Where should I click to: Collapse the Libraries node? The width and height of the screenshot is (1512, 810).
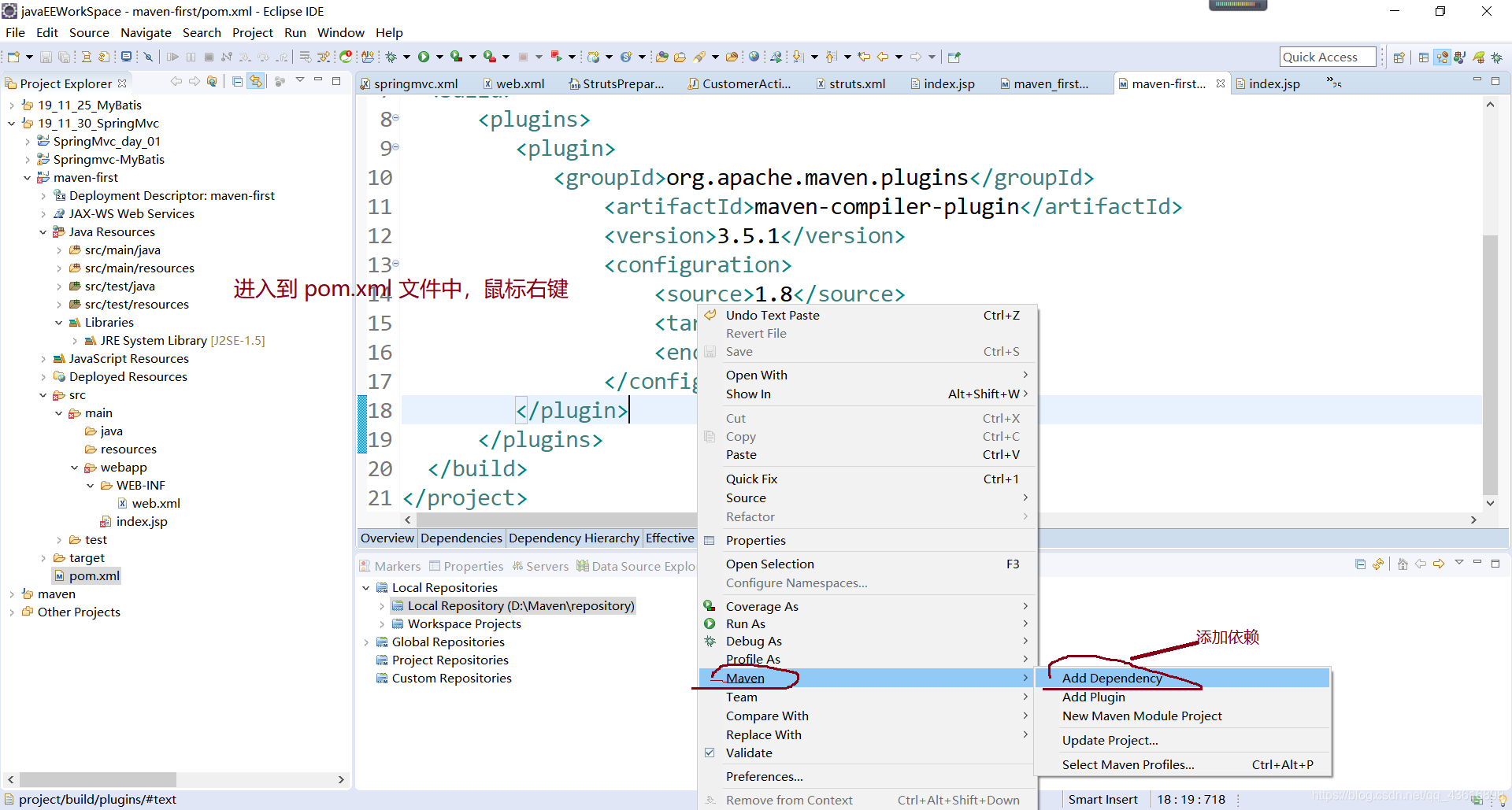click(x=58, y=323)
